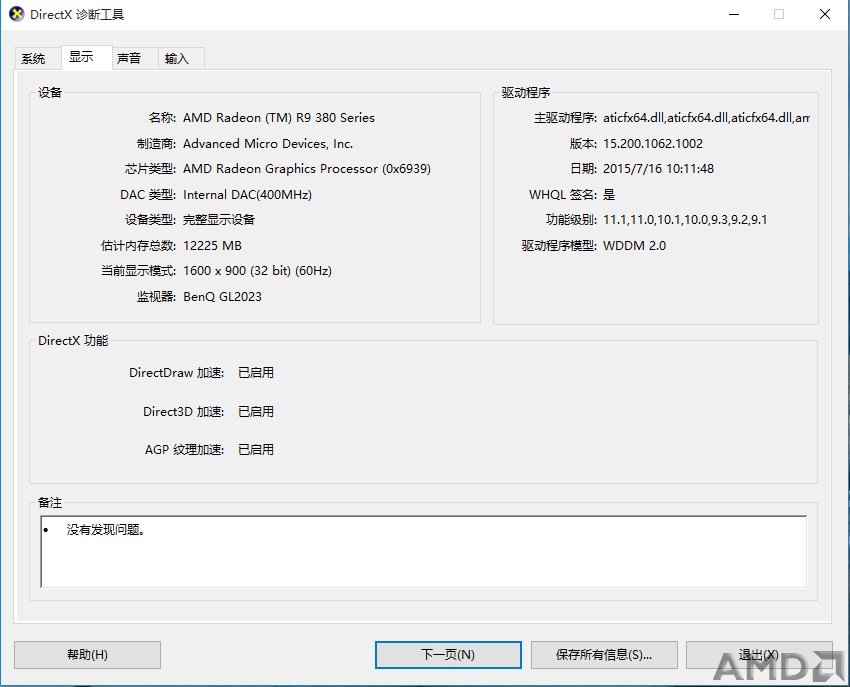Click the Internal DAC(400MHz) value
Viewport: 850px width, 687px height.
pyautogui.click(x=247, y=195)
